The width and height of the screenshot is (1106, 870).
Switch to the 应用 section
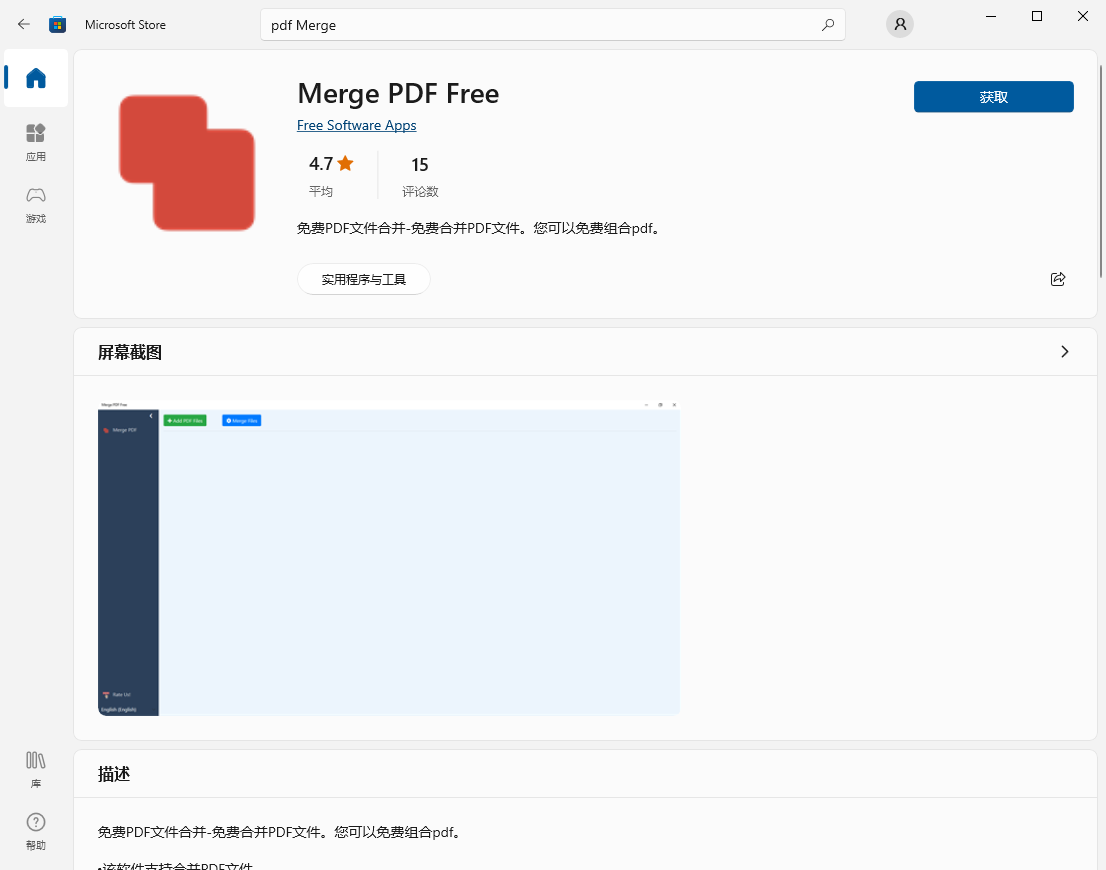point(35,140)
